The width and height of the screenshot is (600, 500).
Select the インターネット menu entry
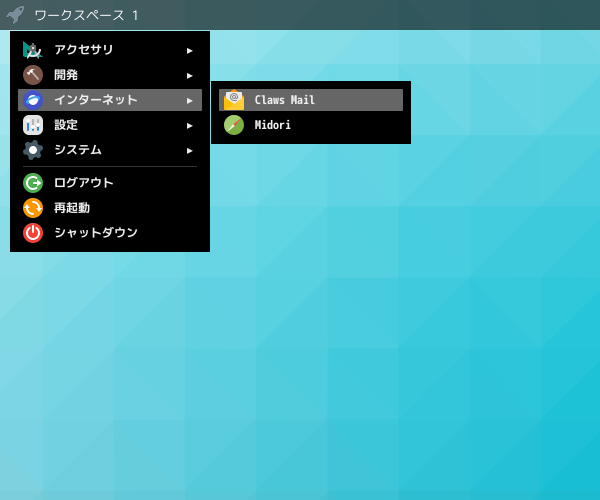coord(110,100)
